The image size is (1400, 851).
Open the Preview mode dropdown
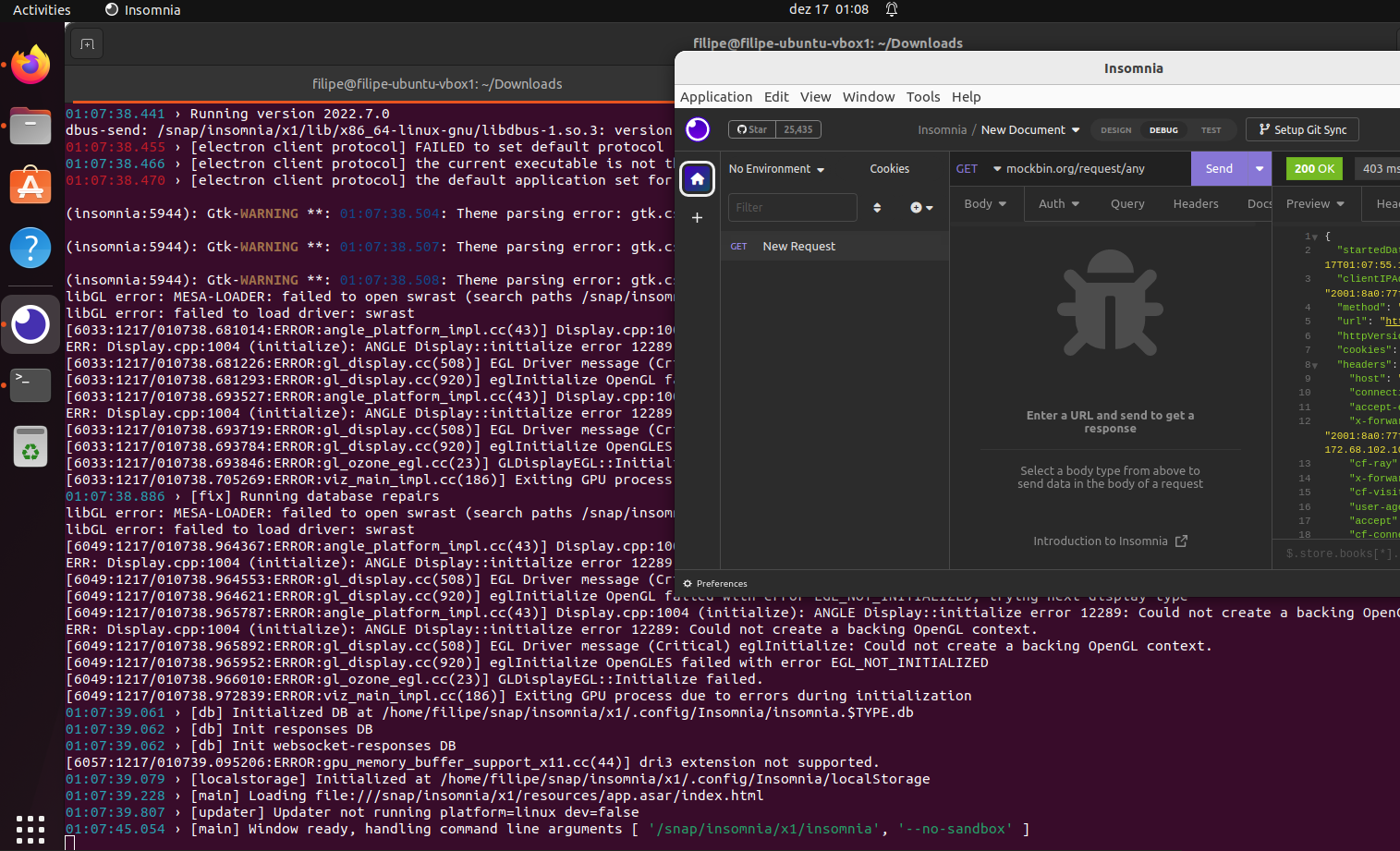tap(1315, 204)
